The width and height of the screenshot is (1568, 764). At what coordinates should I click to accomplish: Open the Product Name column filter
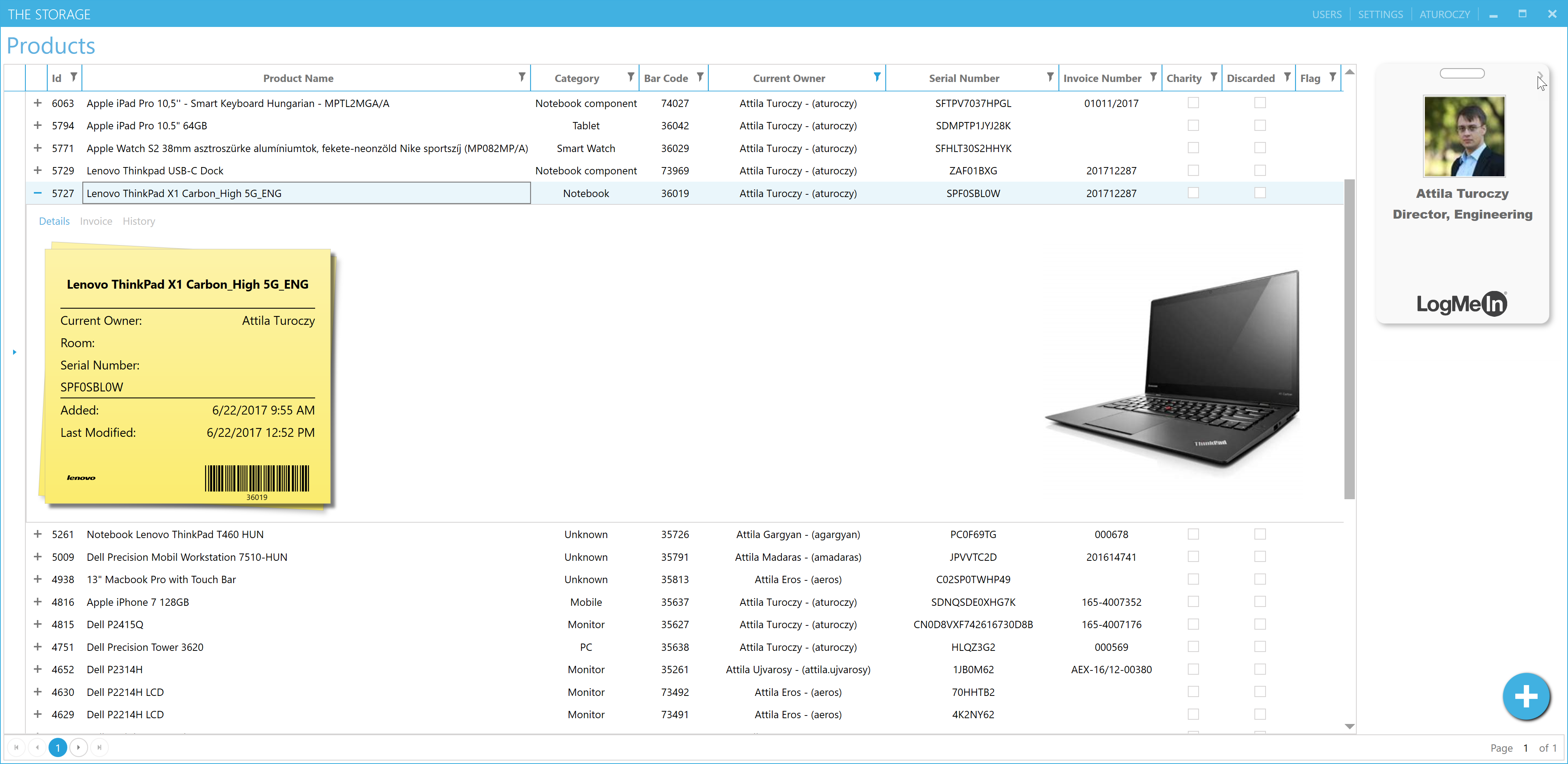tap(522, 77)
